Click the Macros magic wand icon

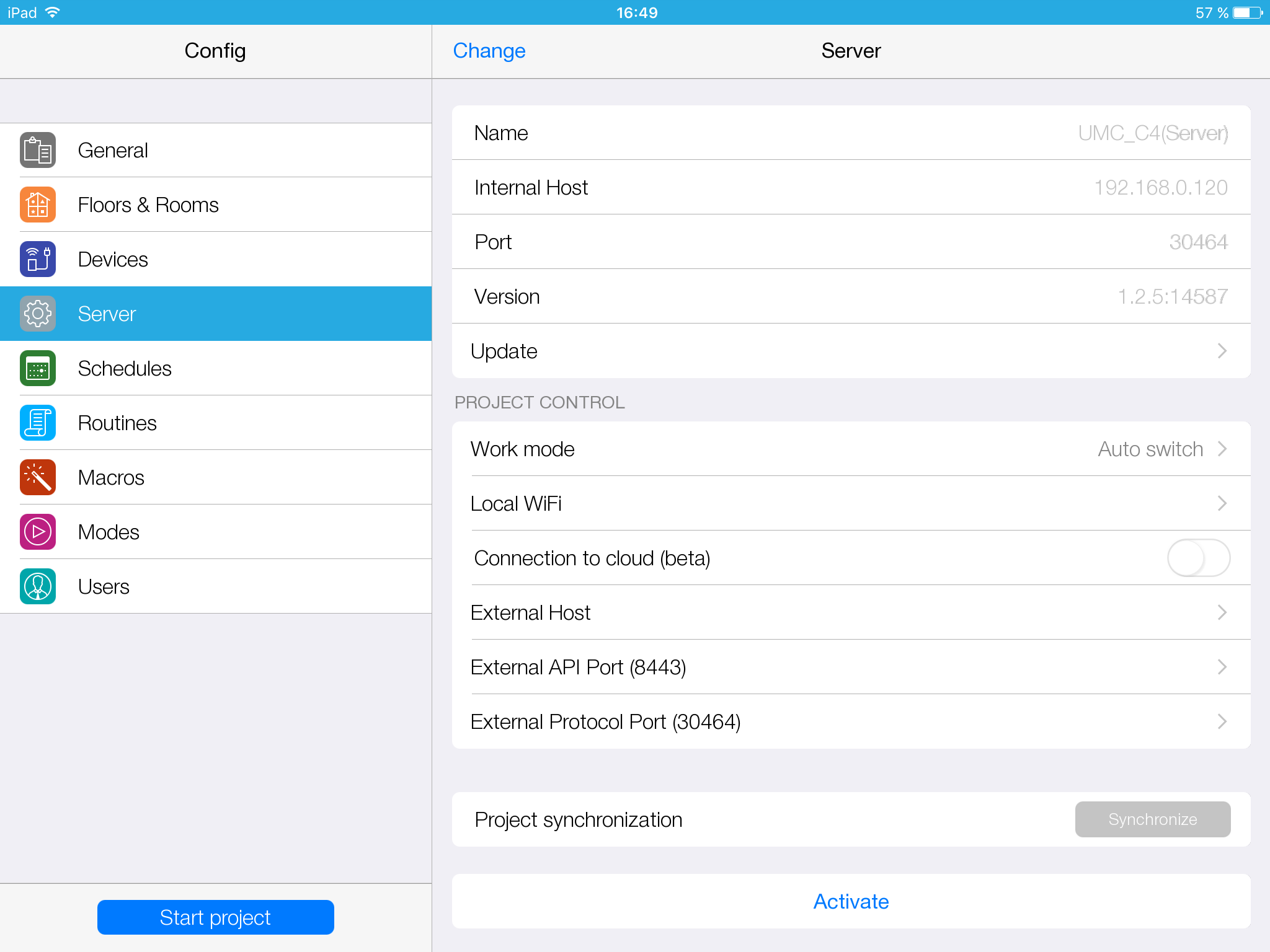[x=38, y=477]
